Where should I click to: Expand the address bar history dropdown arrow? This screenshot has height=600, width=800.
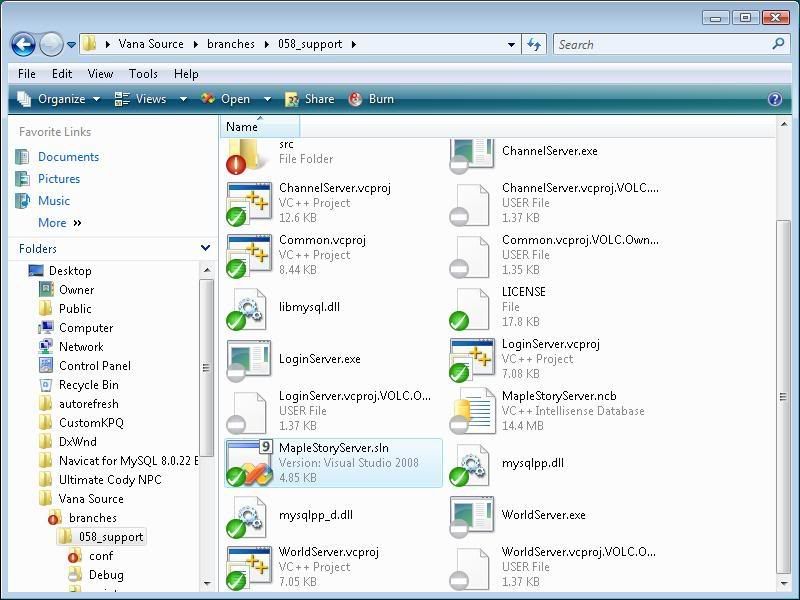pos(511,44)
